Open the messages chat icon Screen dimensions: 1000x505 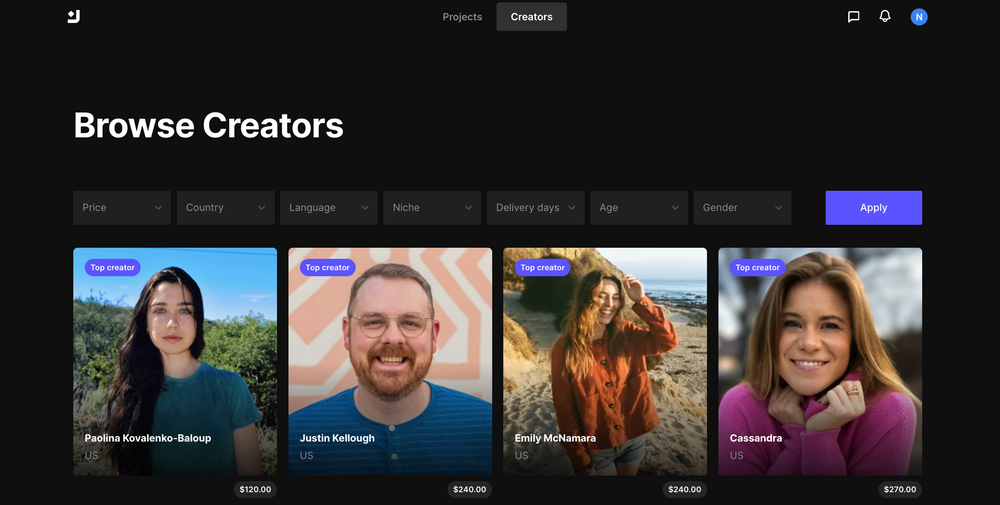point(853,17)
